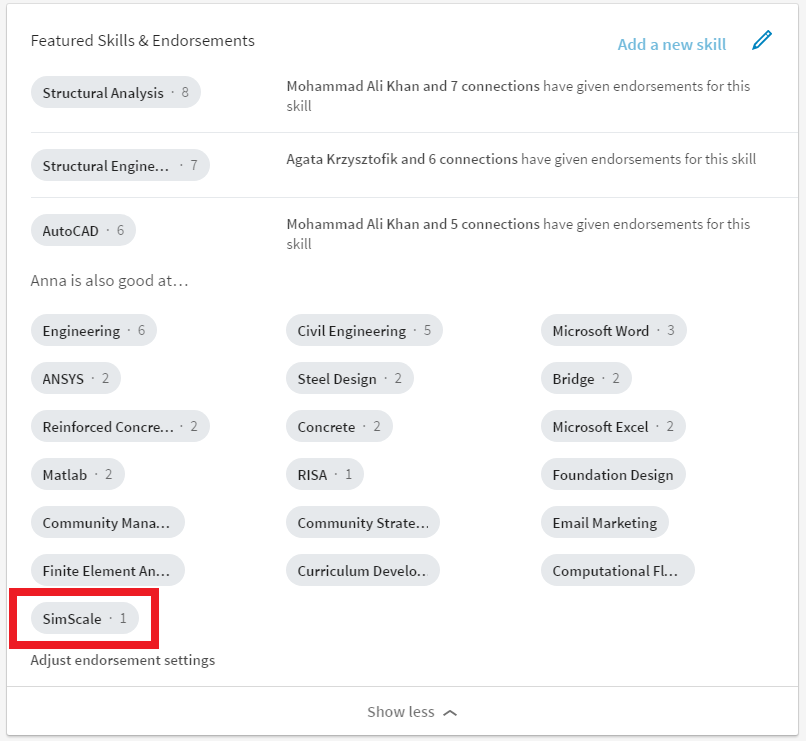
Task: Open the ANSYS skill pill
Action: click(x=75, y=379)
